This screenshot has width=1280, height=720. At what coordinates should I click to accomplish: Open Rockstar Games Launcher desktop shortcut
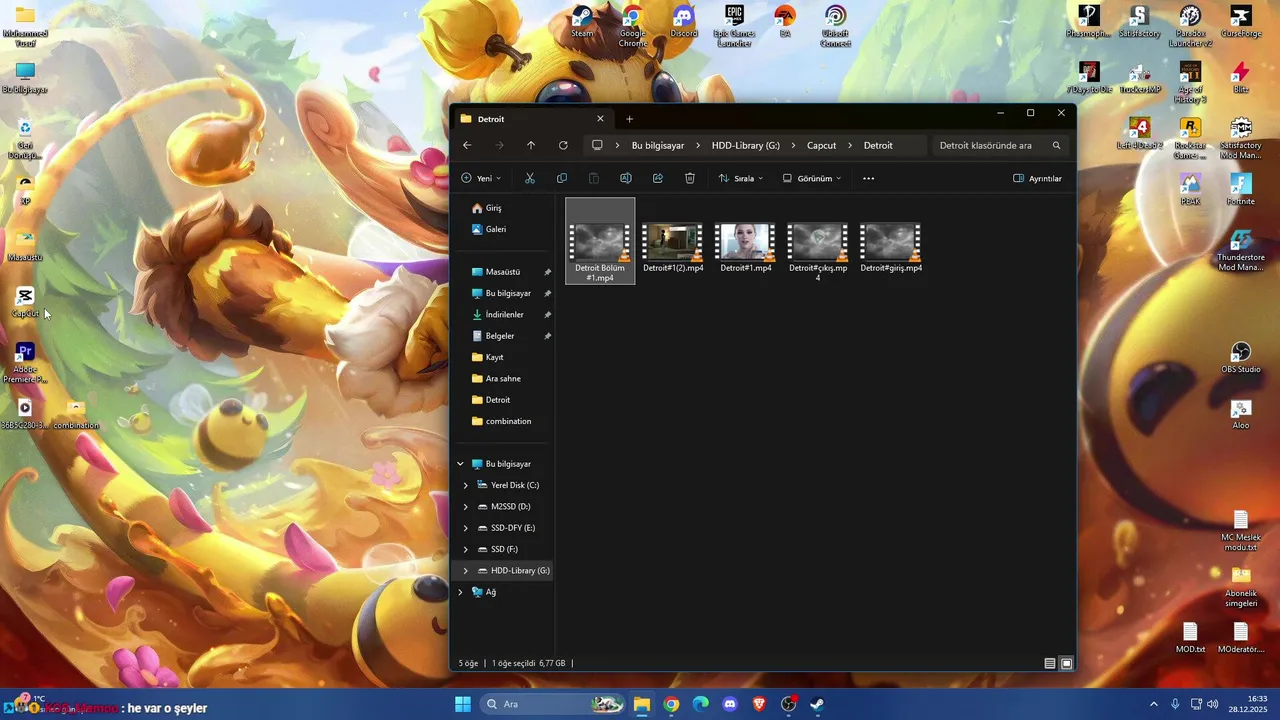click(1190, 138)
